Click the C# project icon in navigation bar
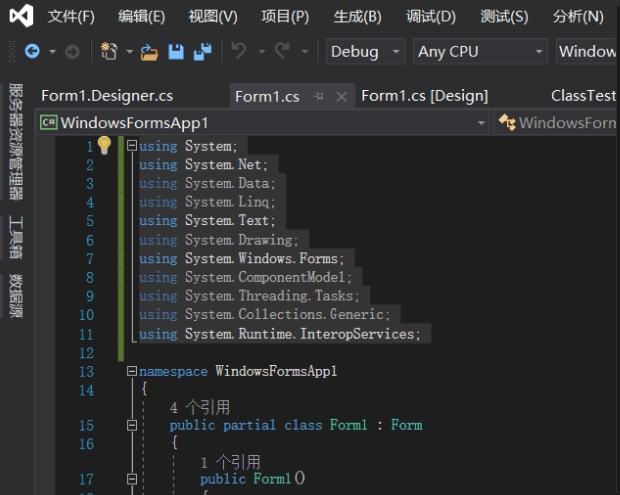Image resolution: width=620 pixels, height=495 pixels. pyautogui.click(x=49, y=123)
